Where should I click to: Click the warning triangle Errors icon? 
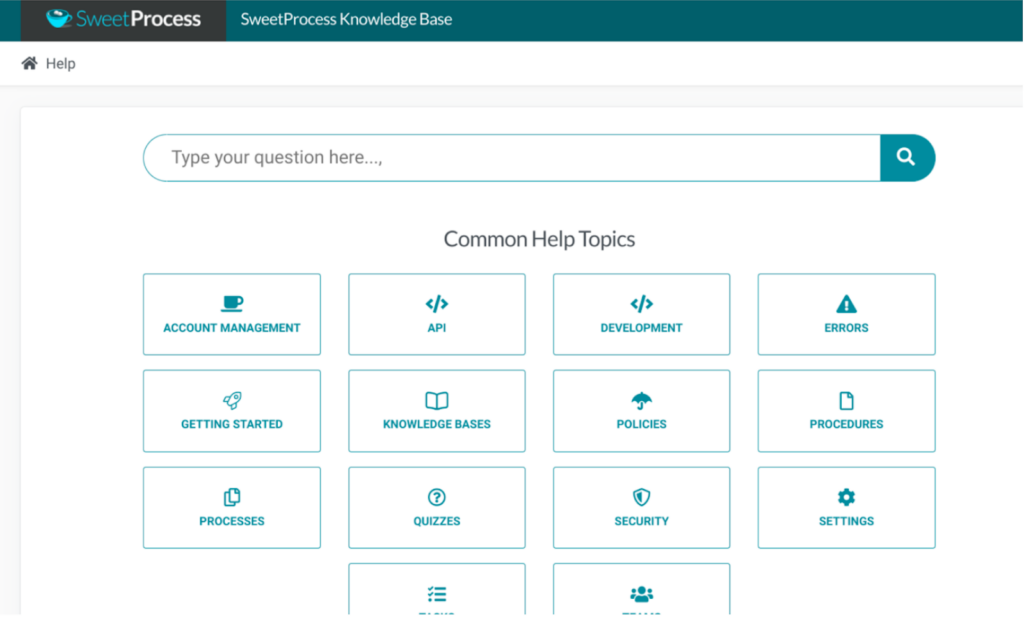coord(846,304)
